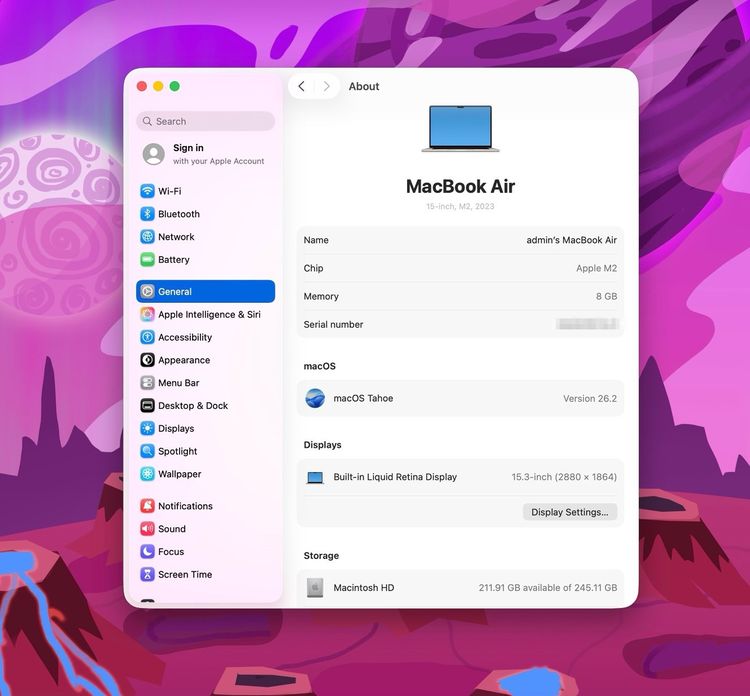This screenshot has height=696, width=750.
Task: Click the Macintosh HD label
Action: (x=364, y=587)
